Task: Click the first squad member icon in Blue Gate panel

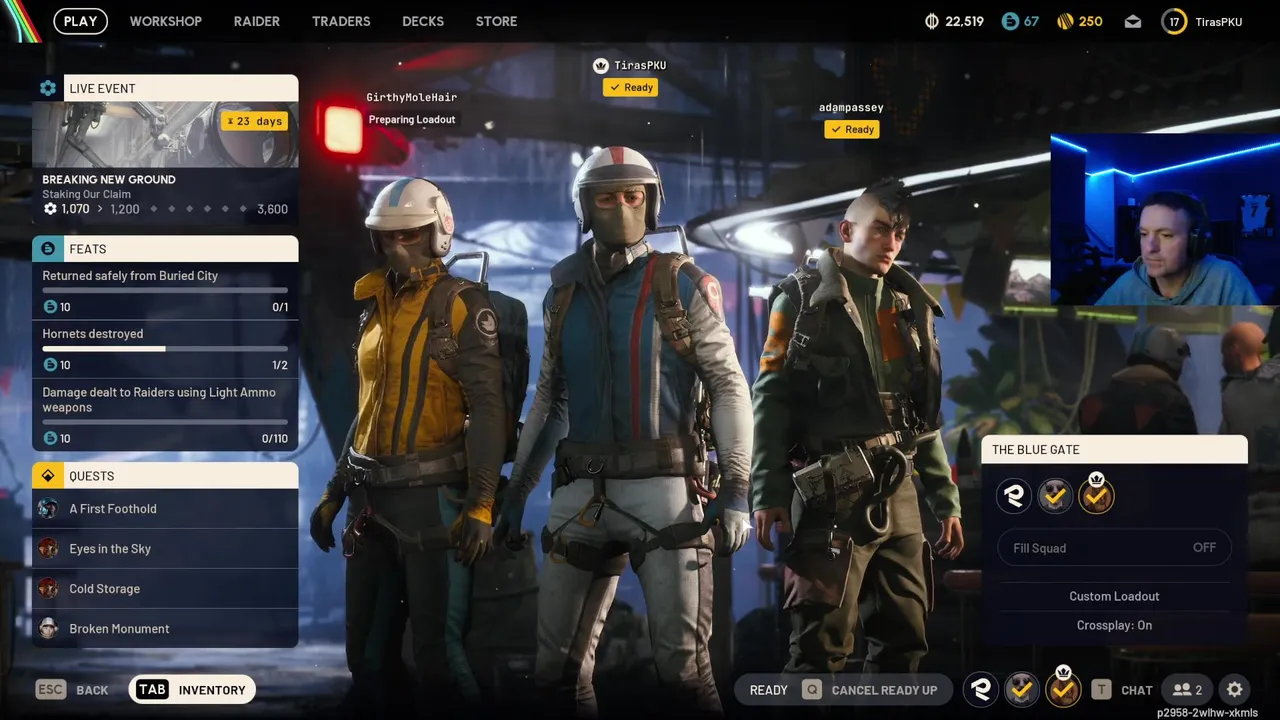Action: coord(1014,495)
